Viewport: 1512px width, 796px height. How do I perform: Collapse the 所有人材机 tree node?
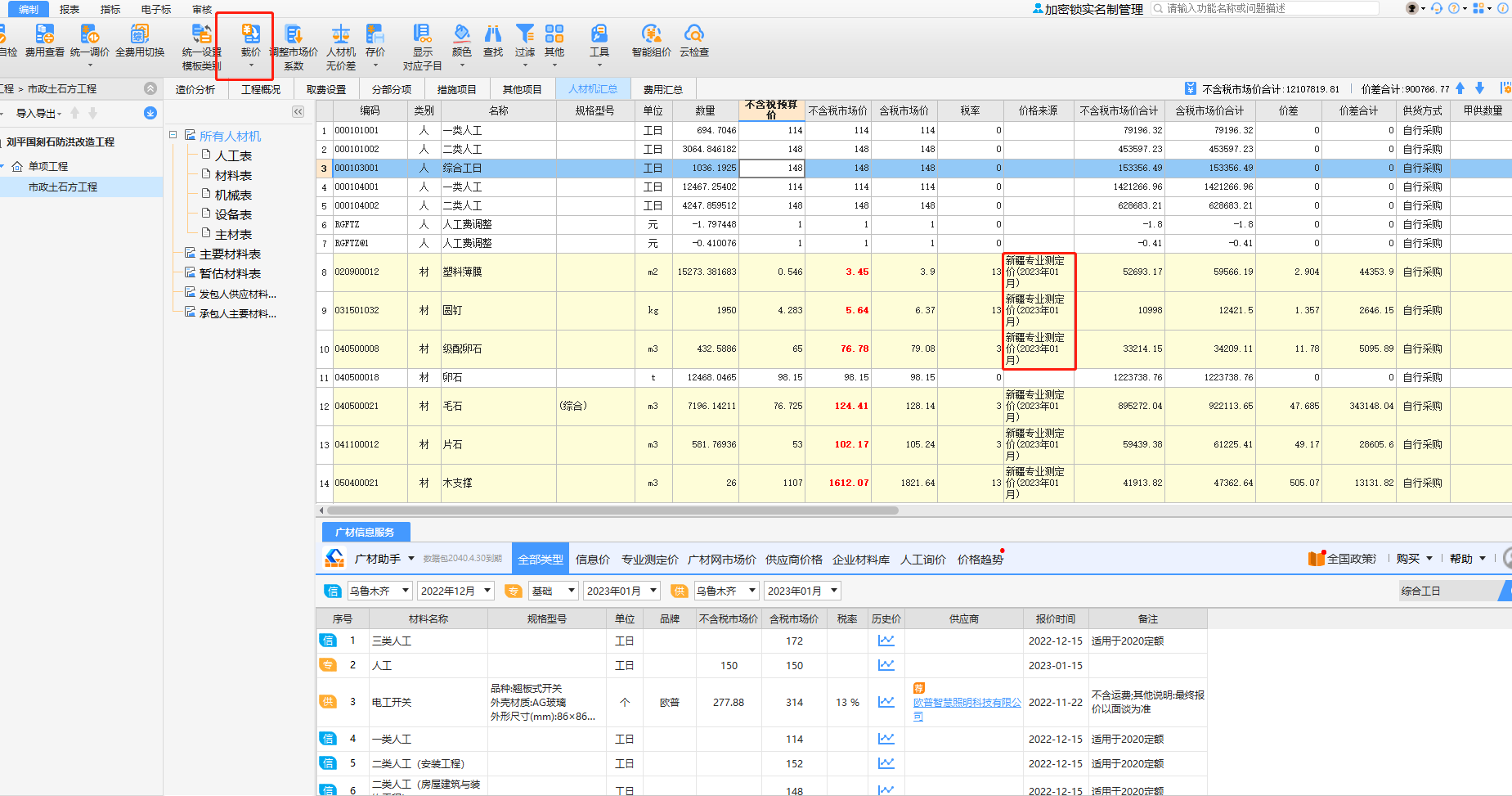173,135
